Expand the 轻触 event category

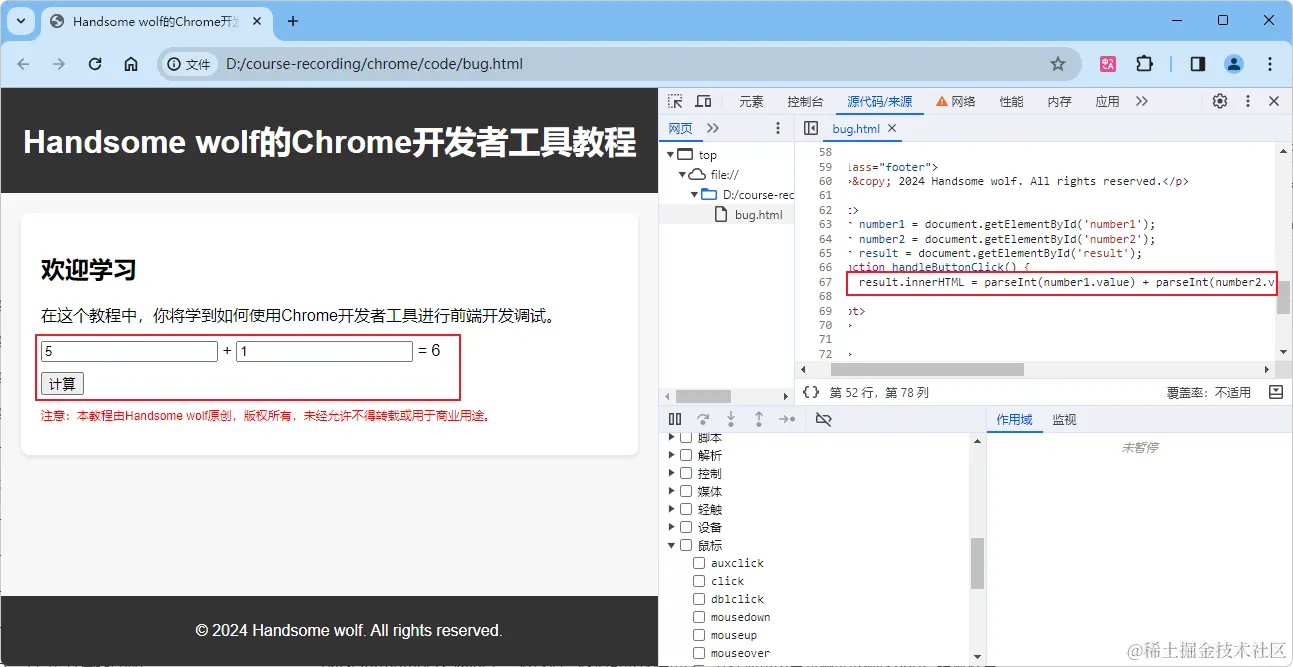point(672,509)
